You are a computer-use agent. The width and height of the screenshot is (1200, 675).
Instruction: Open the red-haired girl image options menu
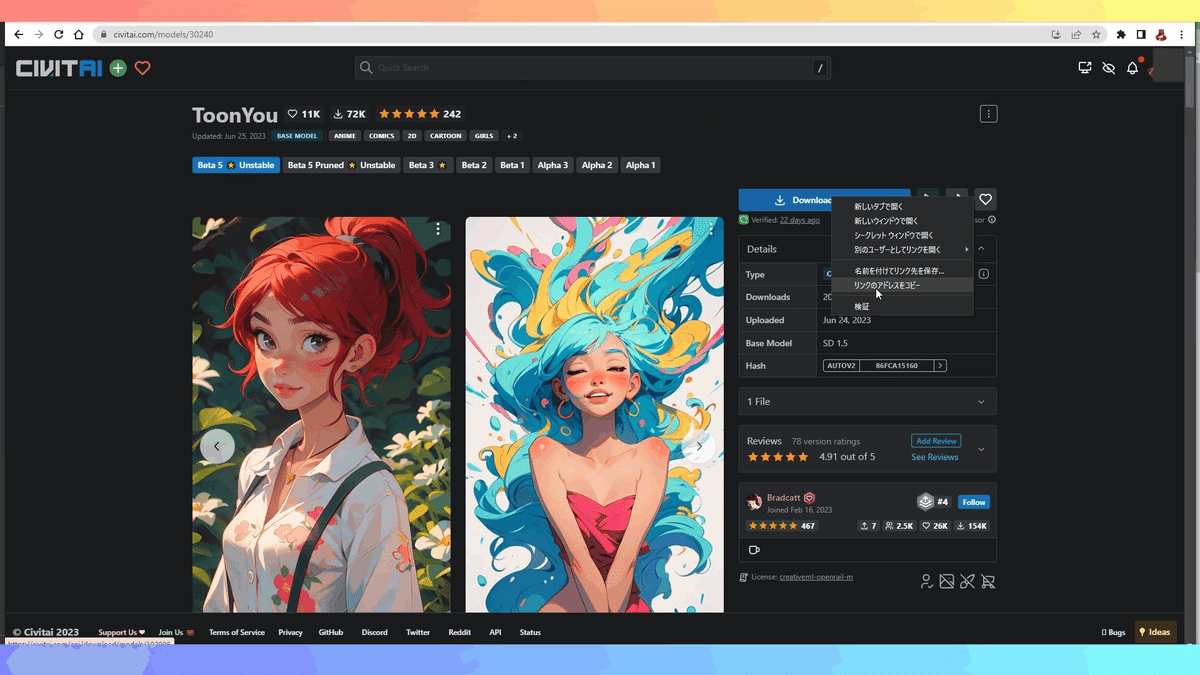438,229
